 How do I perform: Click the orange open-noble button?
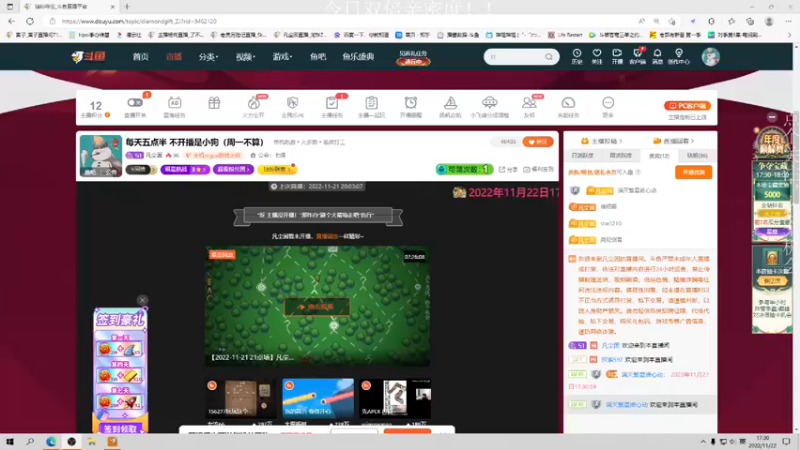point(693,172)
